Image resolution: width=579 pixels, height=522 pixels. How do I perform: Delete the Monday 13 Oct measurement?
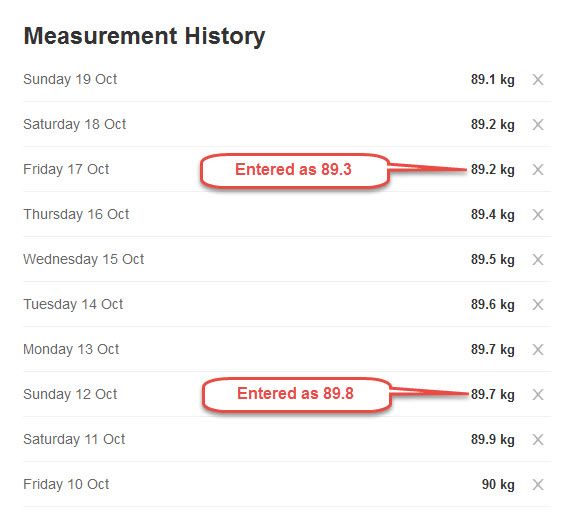click(538, 349)
